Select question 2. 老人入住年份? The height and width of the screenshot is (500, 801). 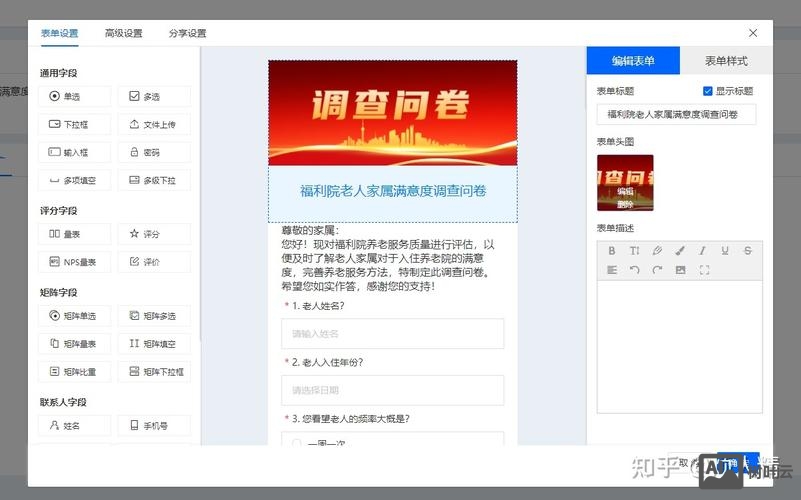[x=327, y=363]
